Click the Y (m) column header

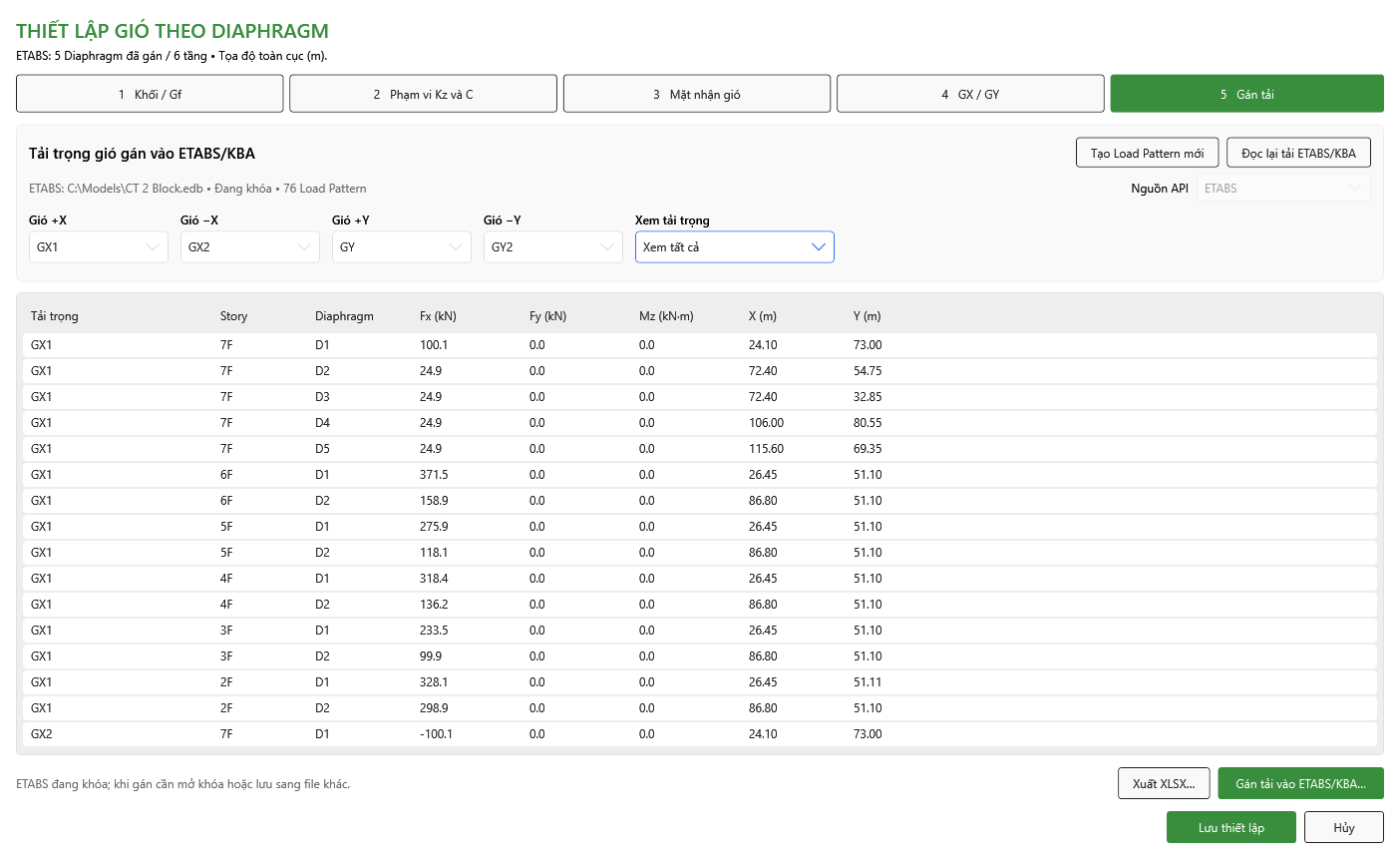click(x=868, y=316)
